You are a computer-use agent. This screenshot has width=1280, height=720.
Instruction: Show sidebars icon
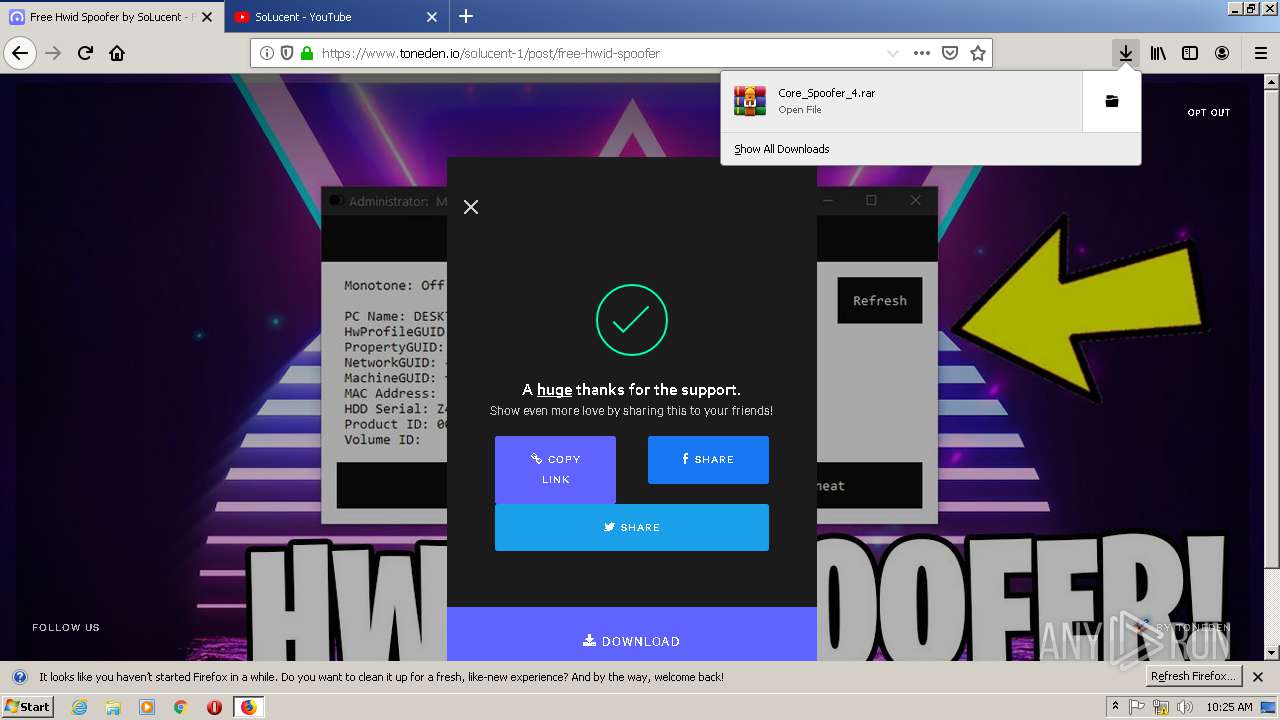click(x=1190, y=53)
